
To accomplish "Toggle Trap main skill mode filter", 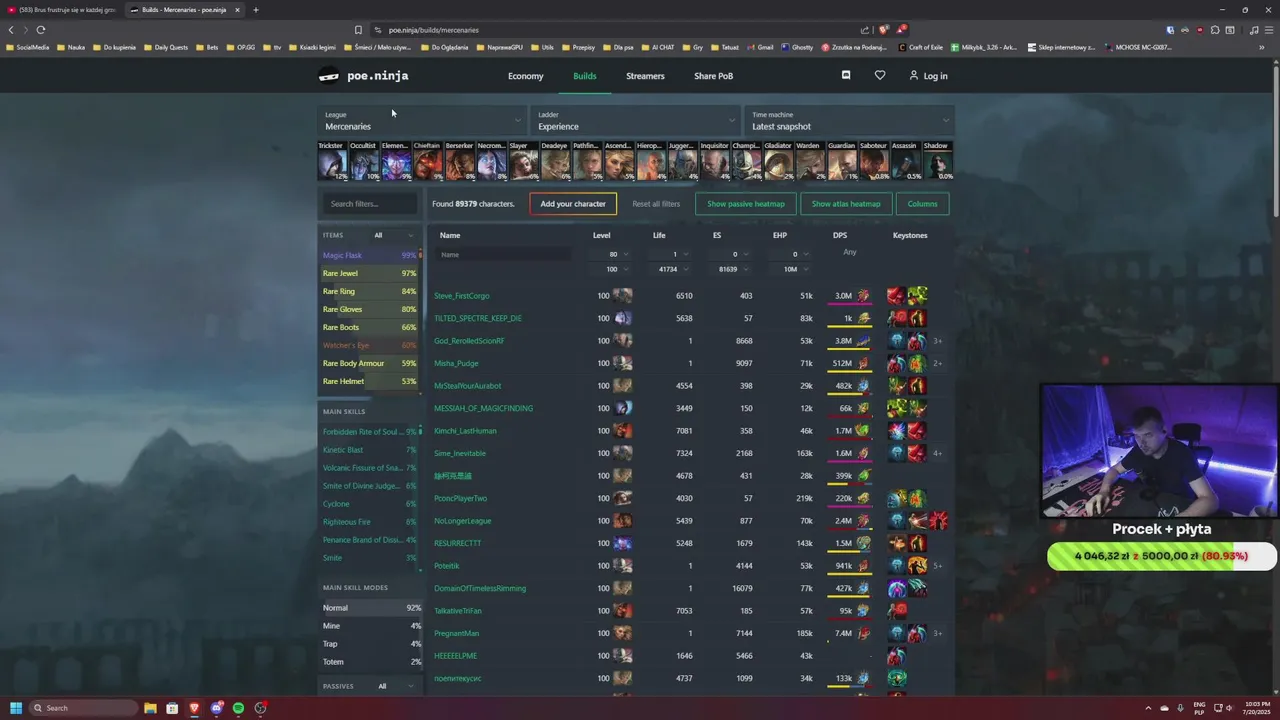I will pos(372,644).
